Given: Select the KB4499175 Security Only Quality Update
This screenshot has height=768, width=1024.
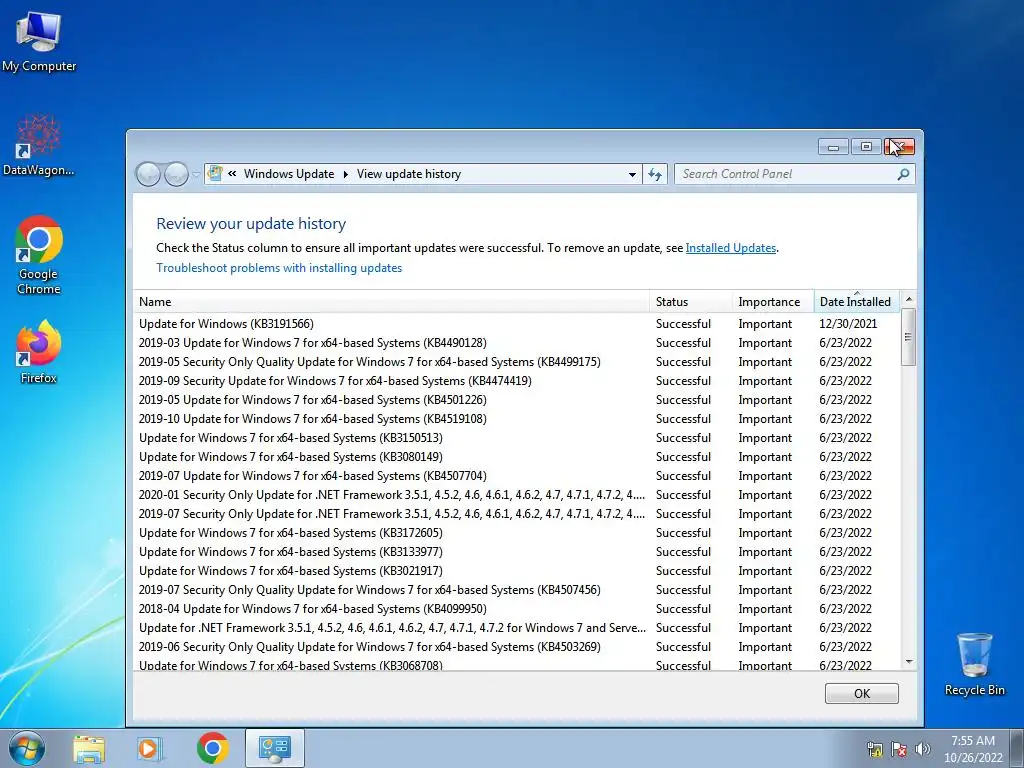Looking at the screenshot, I should 516,362.
